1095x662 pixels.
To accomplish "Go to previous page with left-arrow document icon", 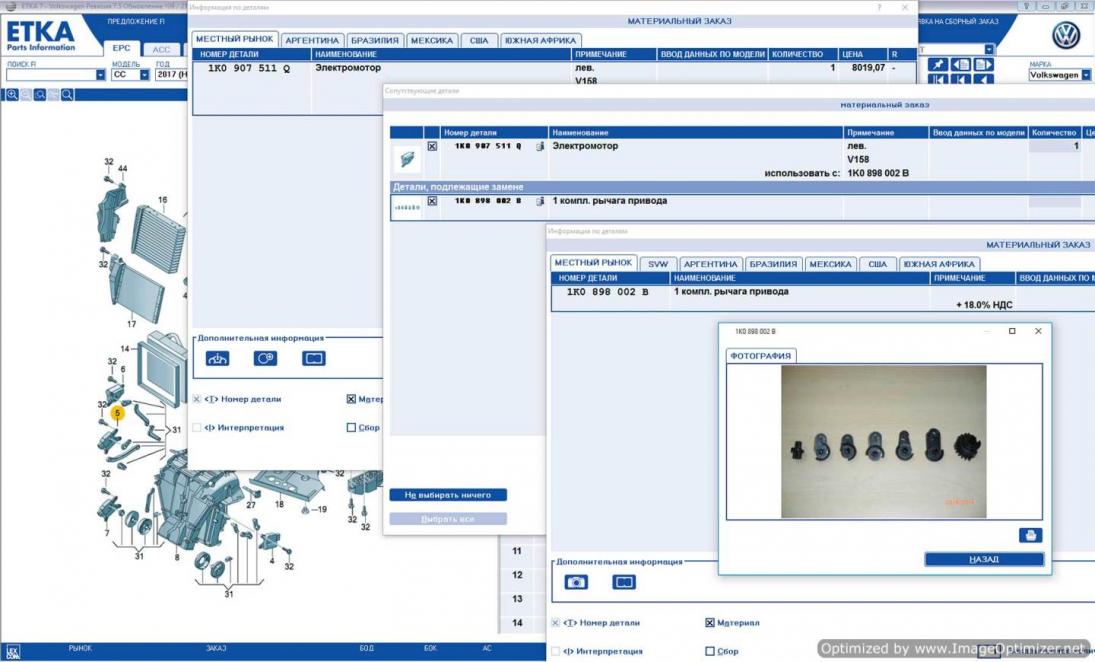I will [x=960, y=65].
